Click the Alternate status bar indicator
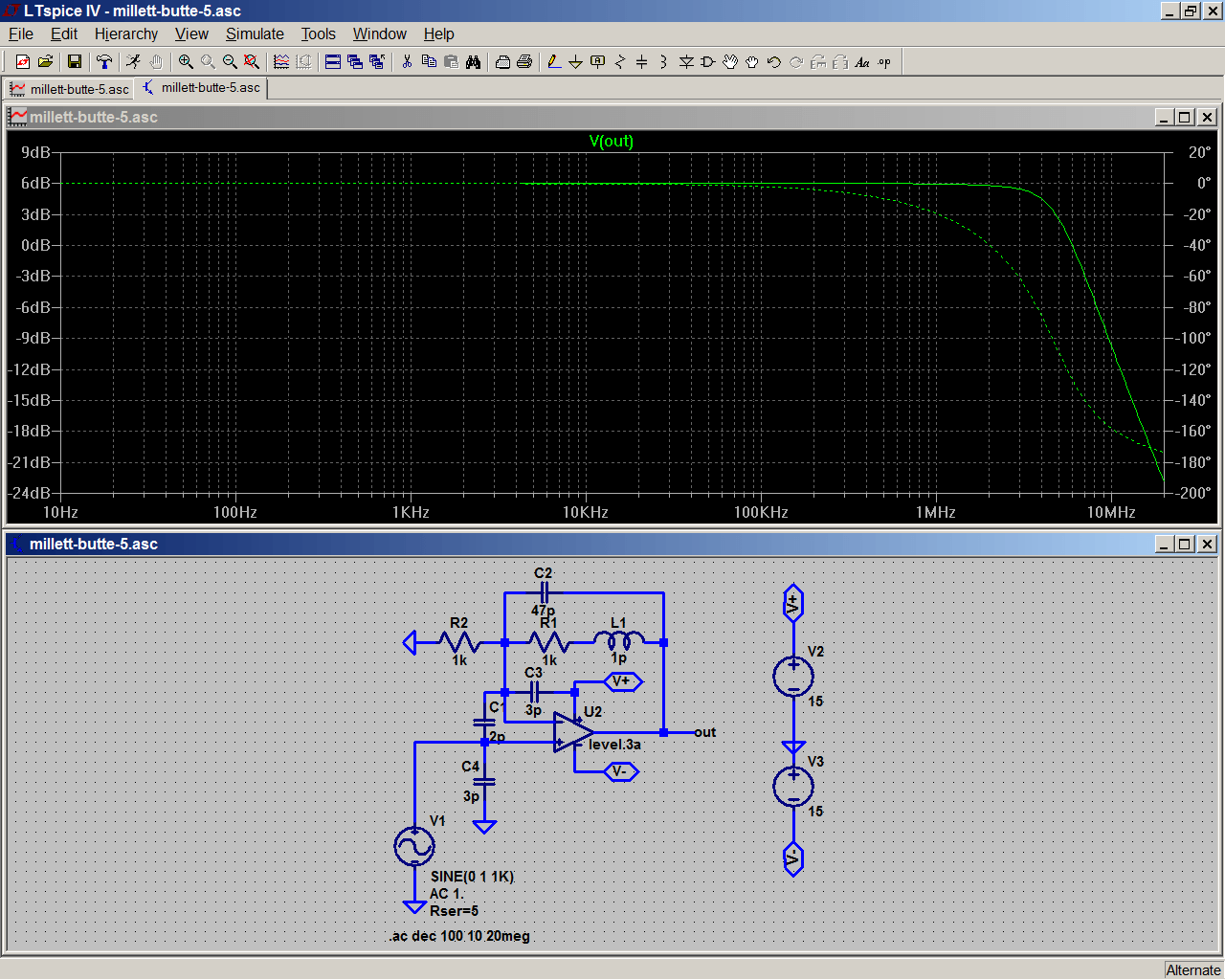The height and width of the screenshot is (980, 1225). (x=1193, y=969)
